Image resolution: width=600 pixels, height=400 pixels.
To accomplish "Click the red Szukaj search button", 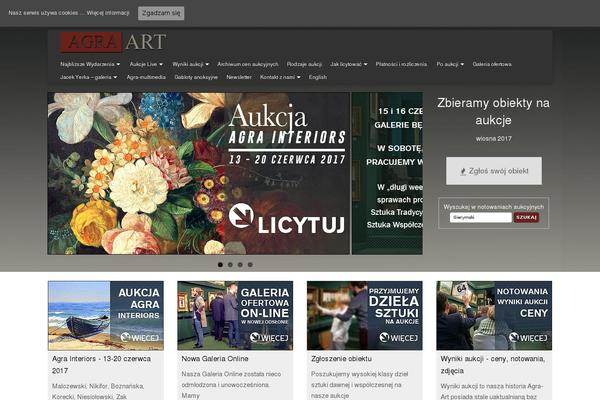I will pos(526,217).
